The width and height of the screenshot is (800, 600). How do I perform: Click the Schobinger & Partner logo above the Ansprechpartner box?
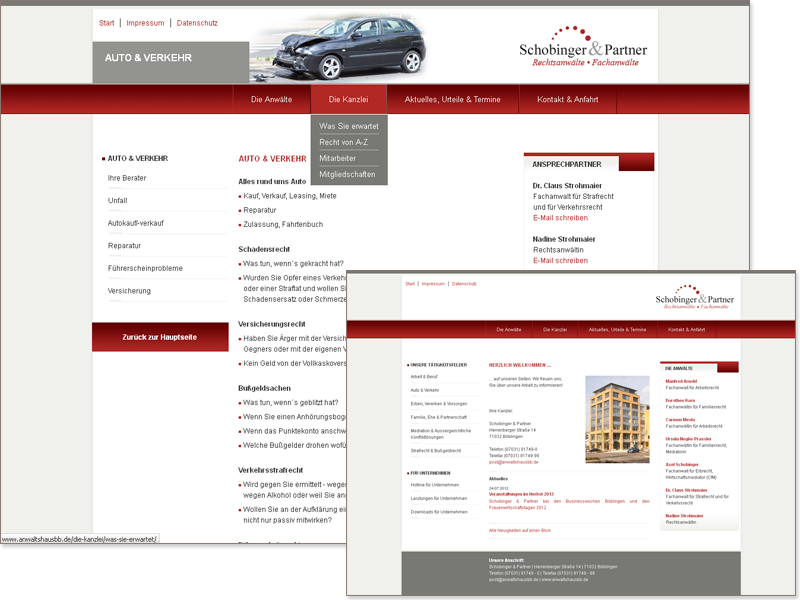583,47
